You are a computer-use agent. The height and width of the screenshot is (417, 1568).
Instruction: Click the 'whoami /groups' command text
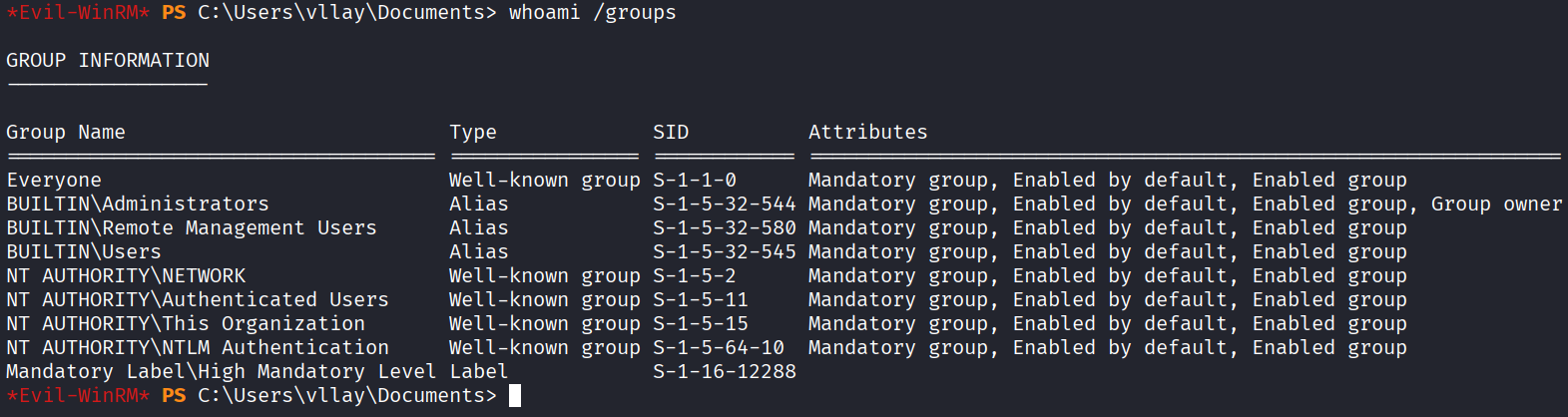point(592,13)
